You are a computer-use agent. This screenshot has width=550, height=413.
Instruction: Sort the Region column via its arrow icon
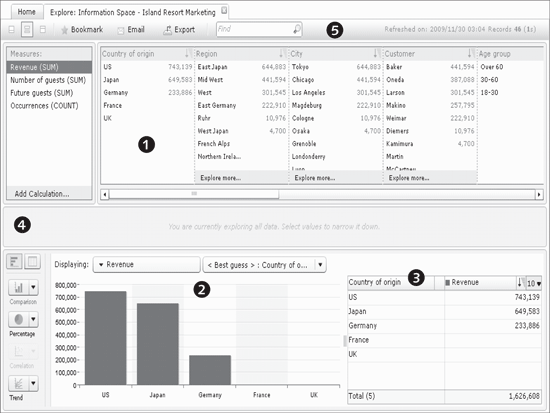(281, 53)
